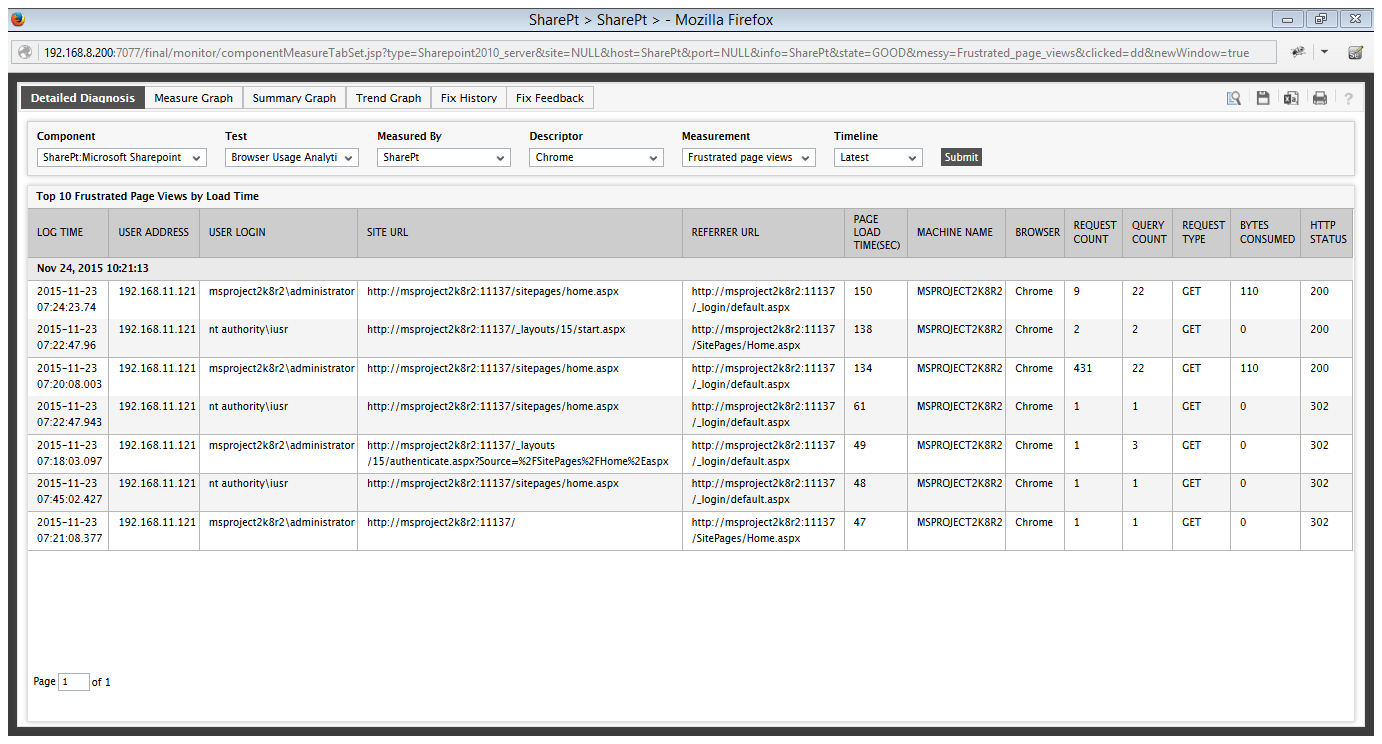Click the REQUEST COUNT column header
This screenshot has height=744, width=1382.
tap(1094, 232)
